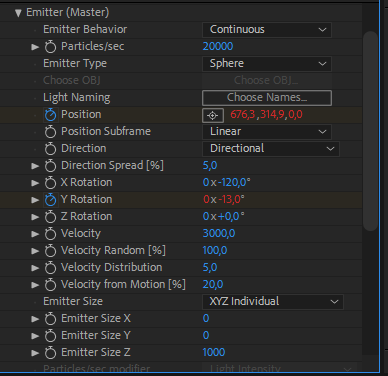Expand the Z Rotation property
This screenshot has width=388, height=376.
pyautogui.click(x=35, y=217)
